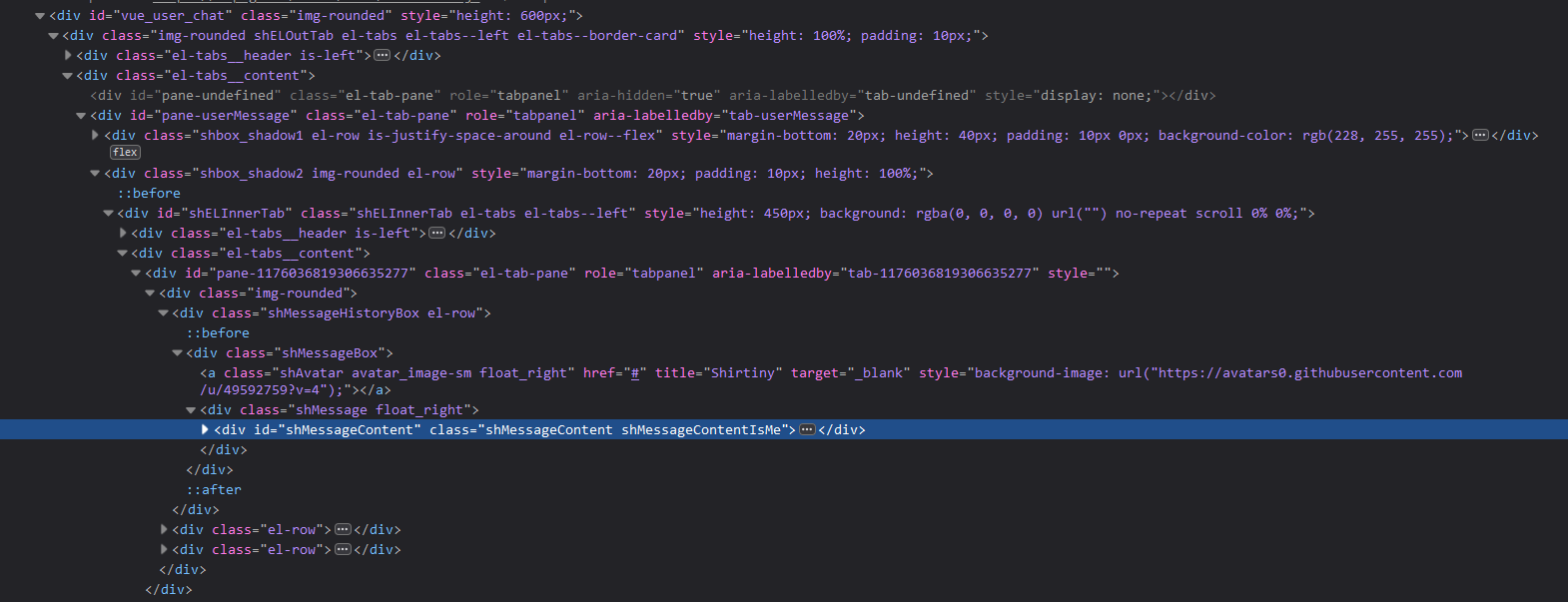This screenshot has width=1568, height=602.
Task: Click the "shELInnerTab el-tabs el-tabs--left" class value
Action: pos(492,214)
